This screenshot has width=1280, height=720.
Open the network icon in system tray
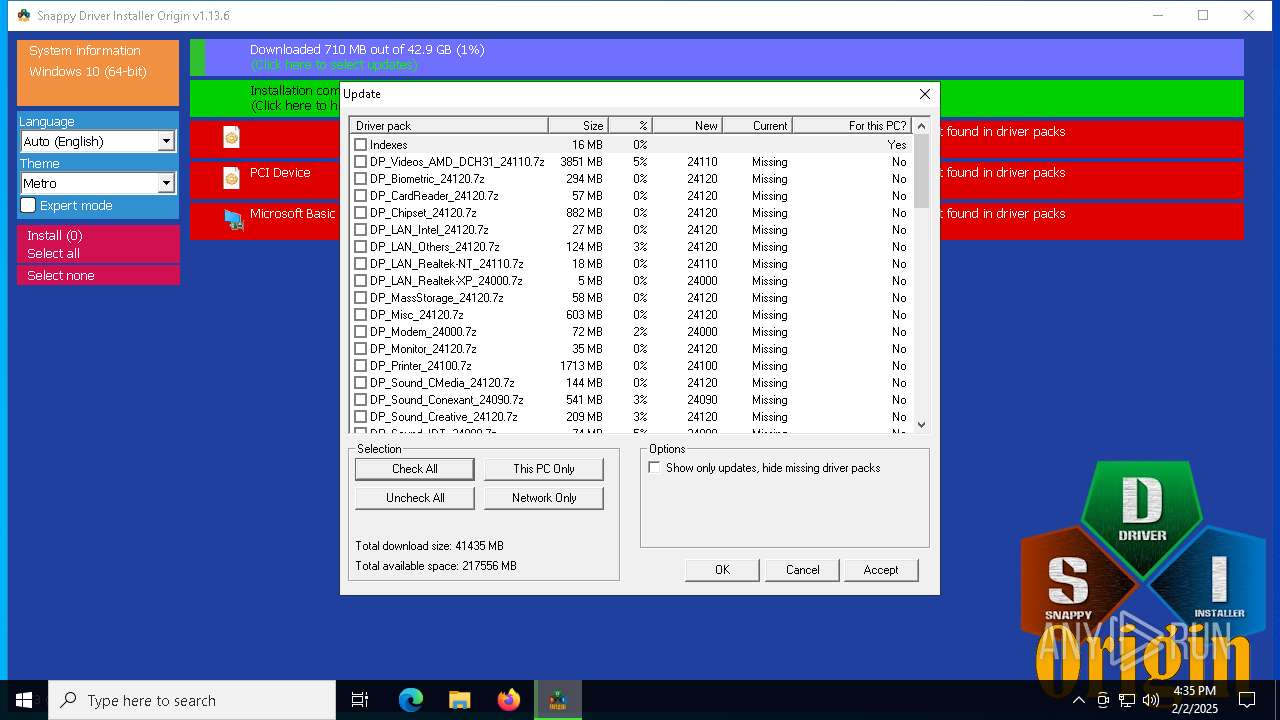(x=1127, y=700)
